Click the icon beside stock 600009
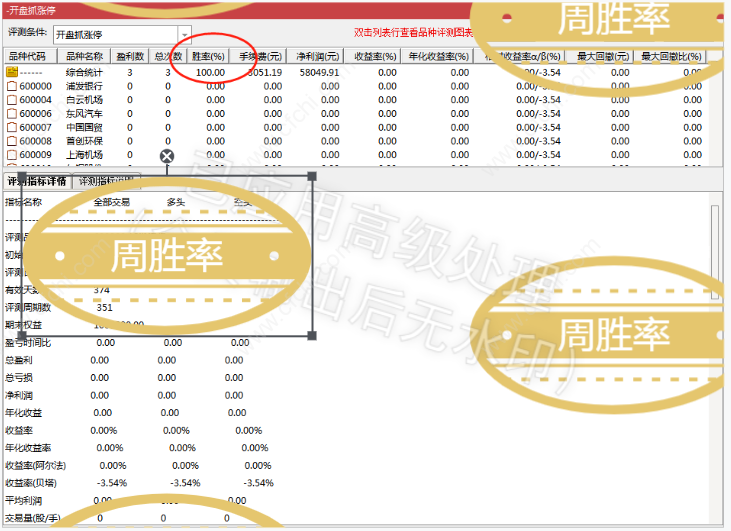Viewport: 731px width, 531px height. pyautogui.click(x=12, y=155)
